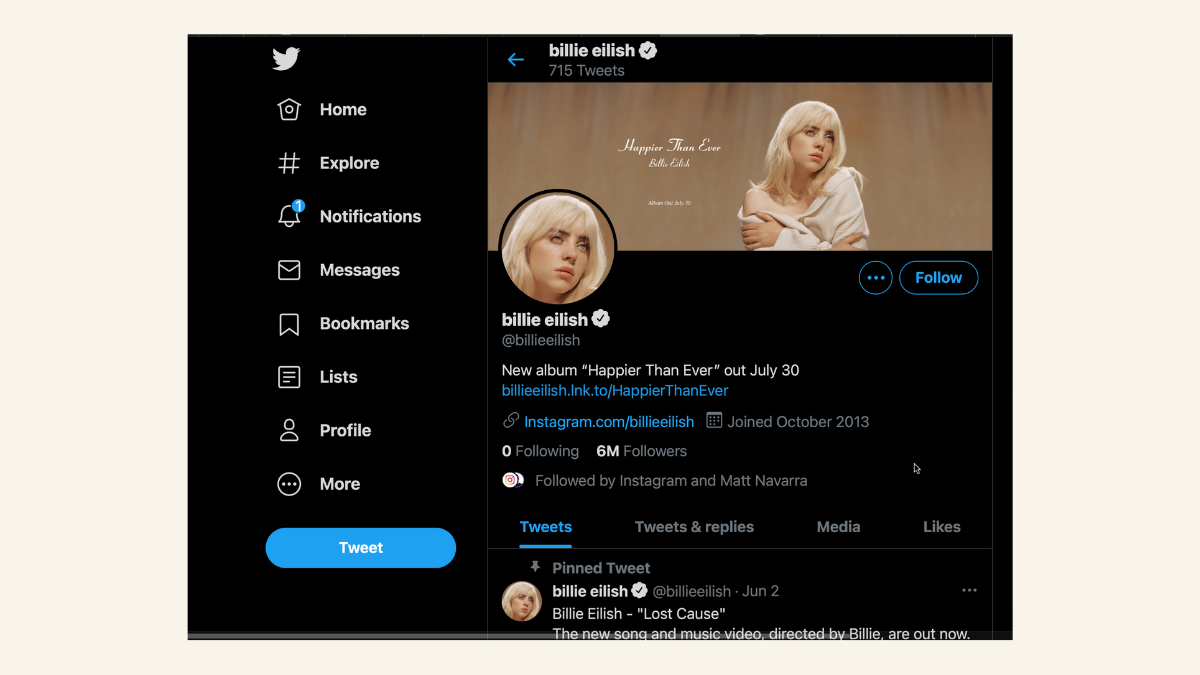The width and height of the screenshot is (1200, 675).
Task: Click the Bookmarks ribbon icon
Action: [289, 324]
